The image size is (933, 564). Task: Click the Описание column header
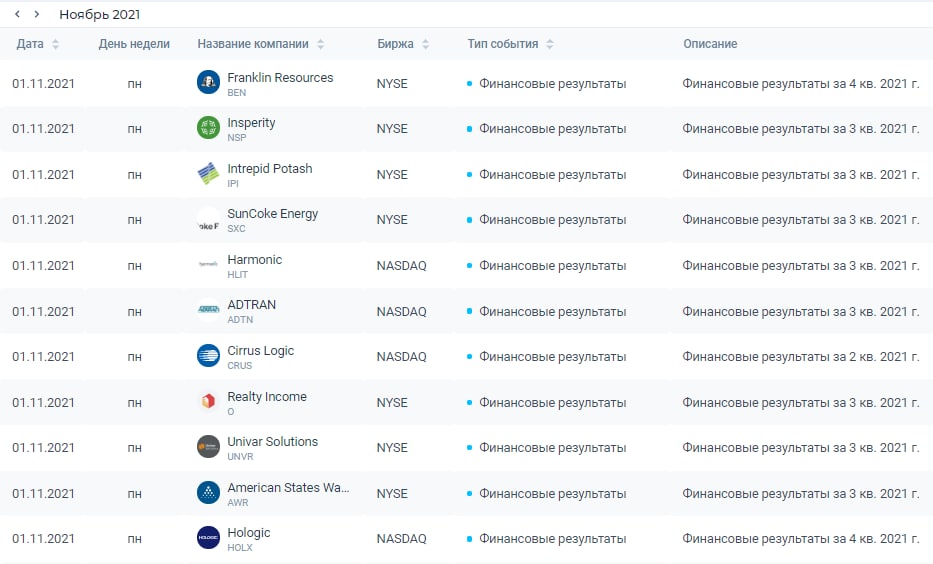click(x=710, y=44)
